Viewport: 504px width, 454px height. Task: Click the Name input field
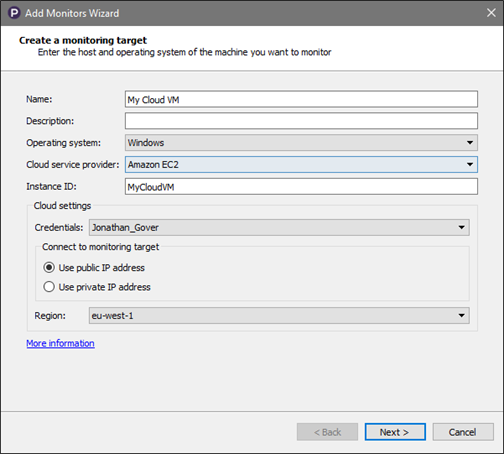[x=301, y=99]
